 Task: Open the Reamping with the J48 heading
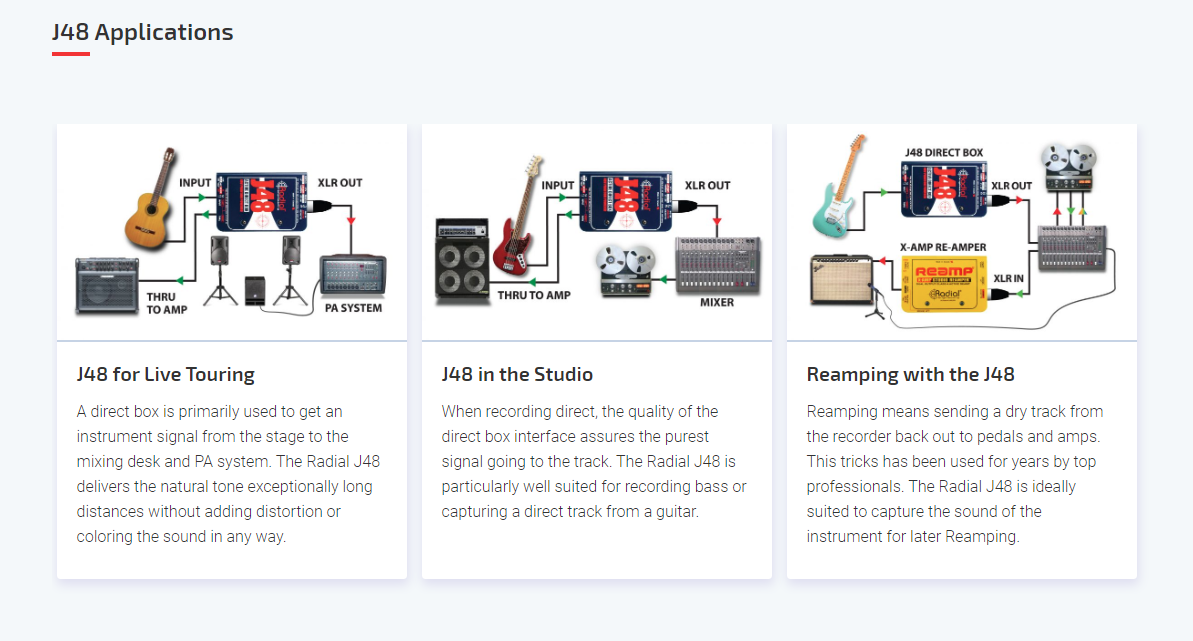click(910, 375)
